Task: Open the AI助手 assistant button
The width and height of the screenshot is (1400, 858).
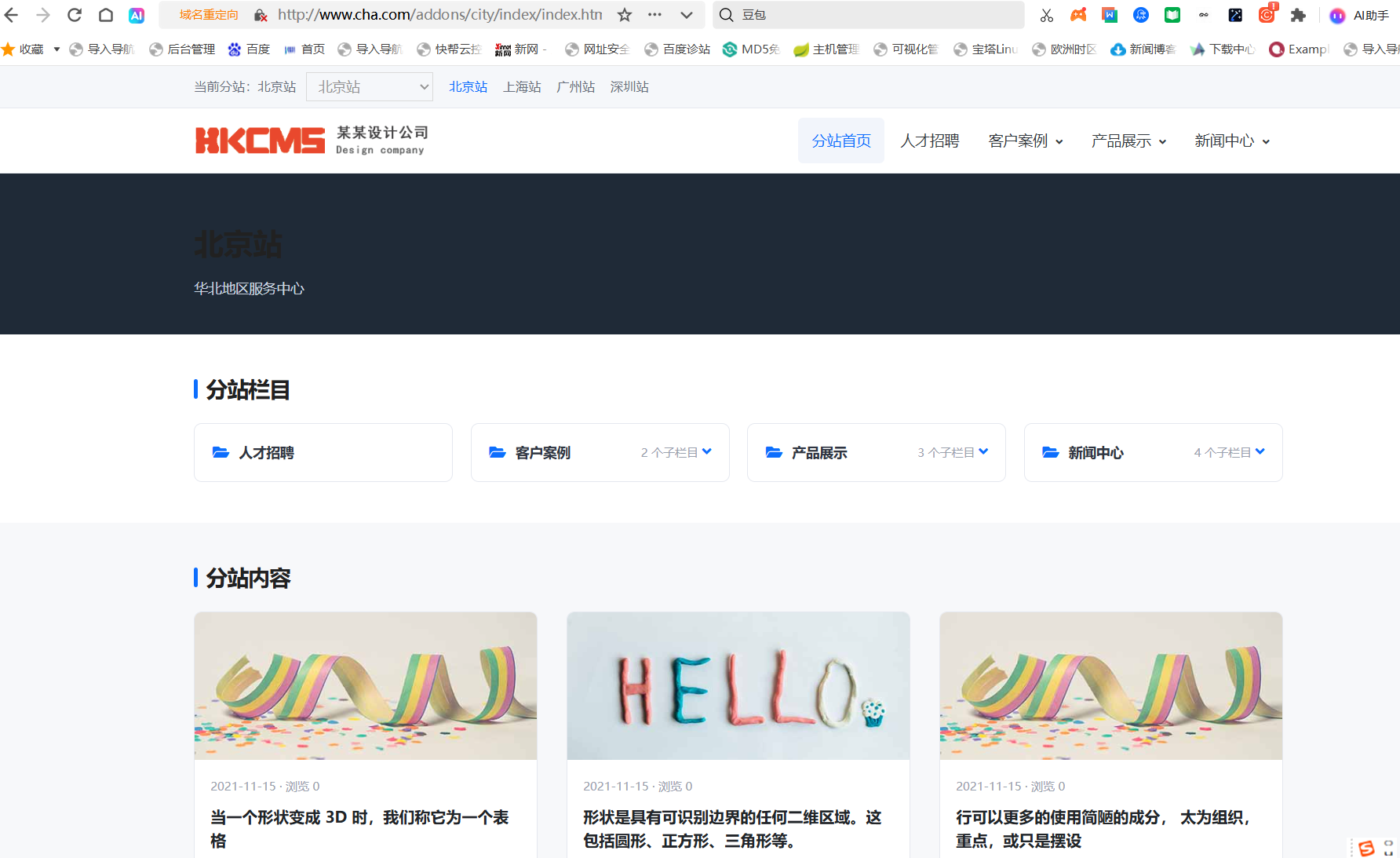Action: pos(1359,15)
